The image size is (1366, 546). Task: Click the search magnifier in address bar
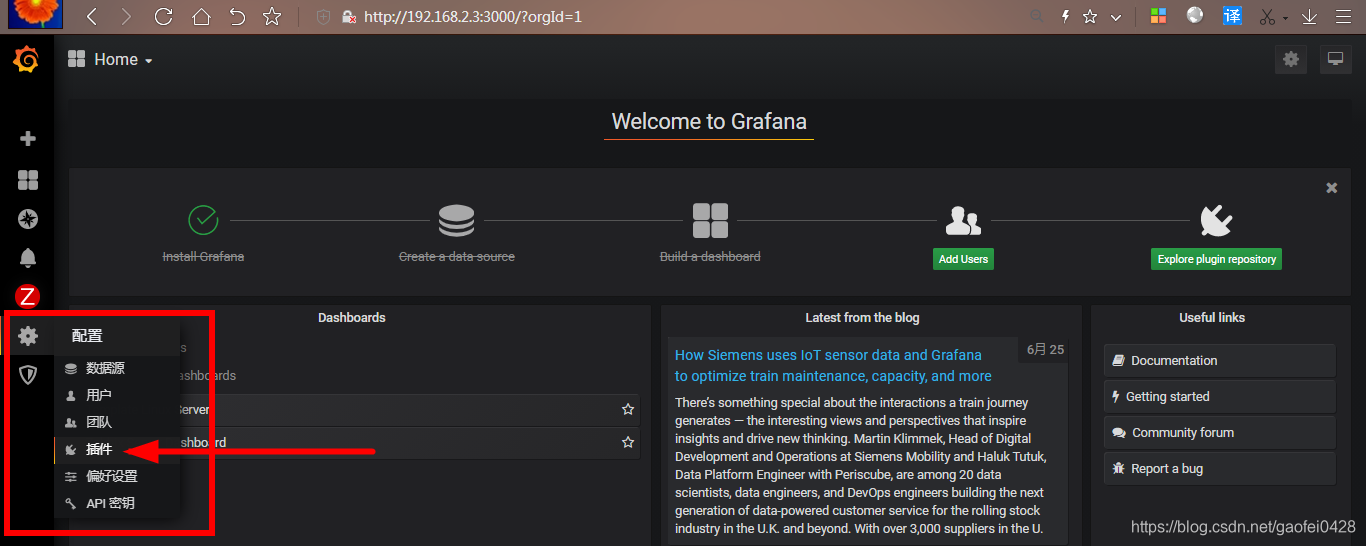1037,17
